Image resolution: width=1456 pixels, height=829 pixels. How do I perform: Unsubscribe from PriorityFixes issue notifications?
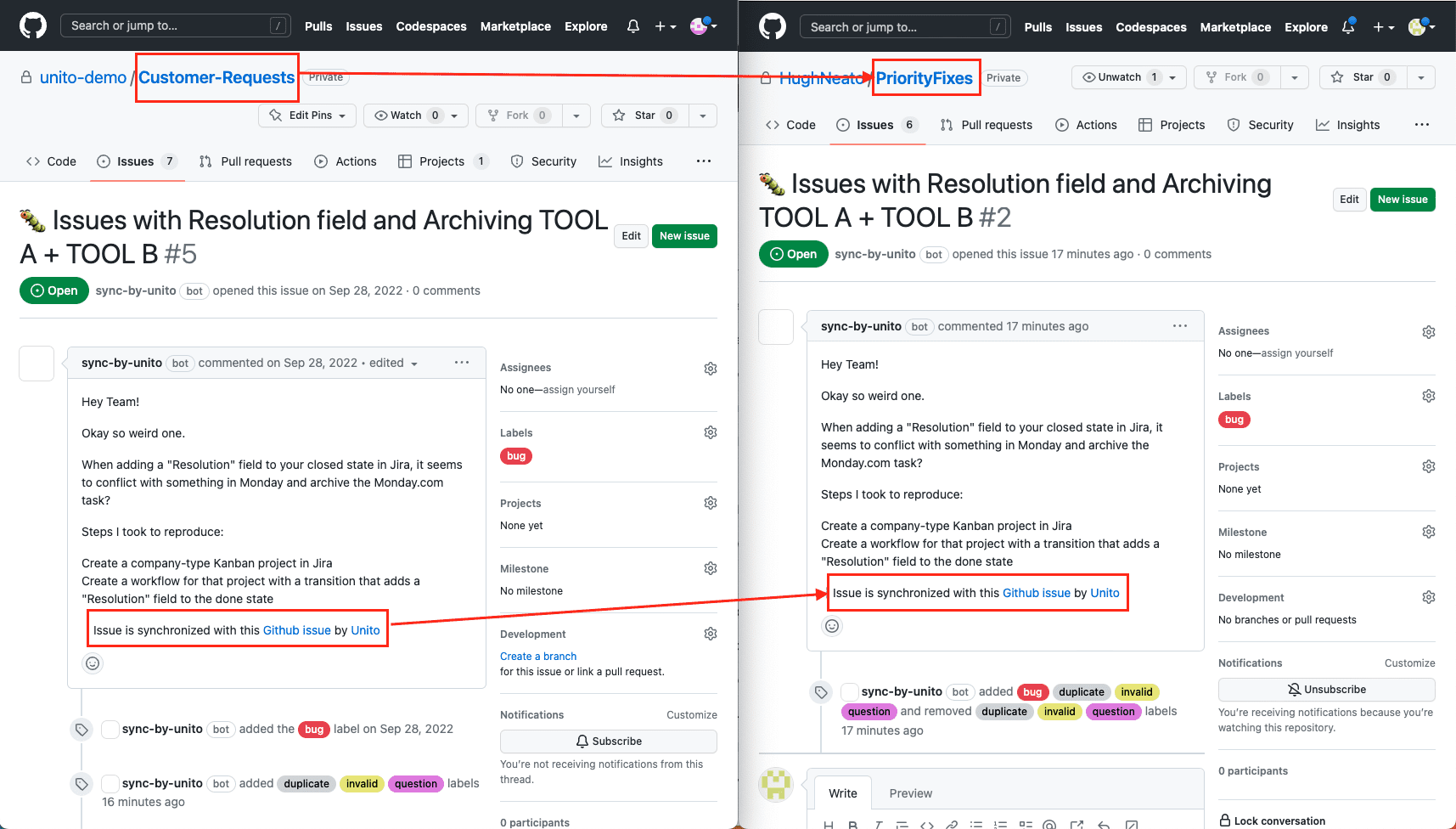(x=1326, y=690)
